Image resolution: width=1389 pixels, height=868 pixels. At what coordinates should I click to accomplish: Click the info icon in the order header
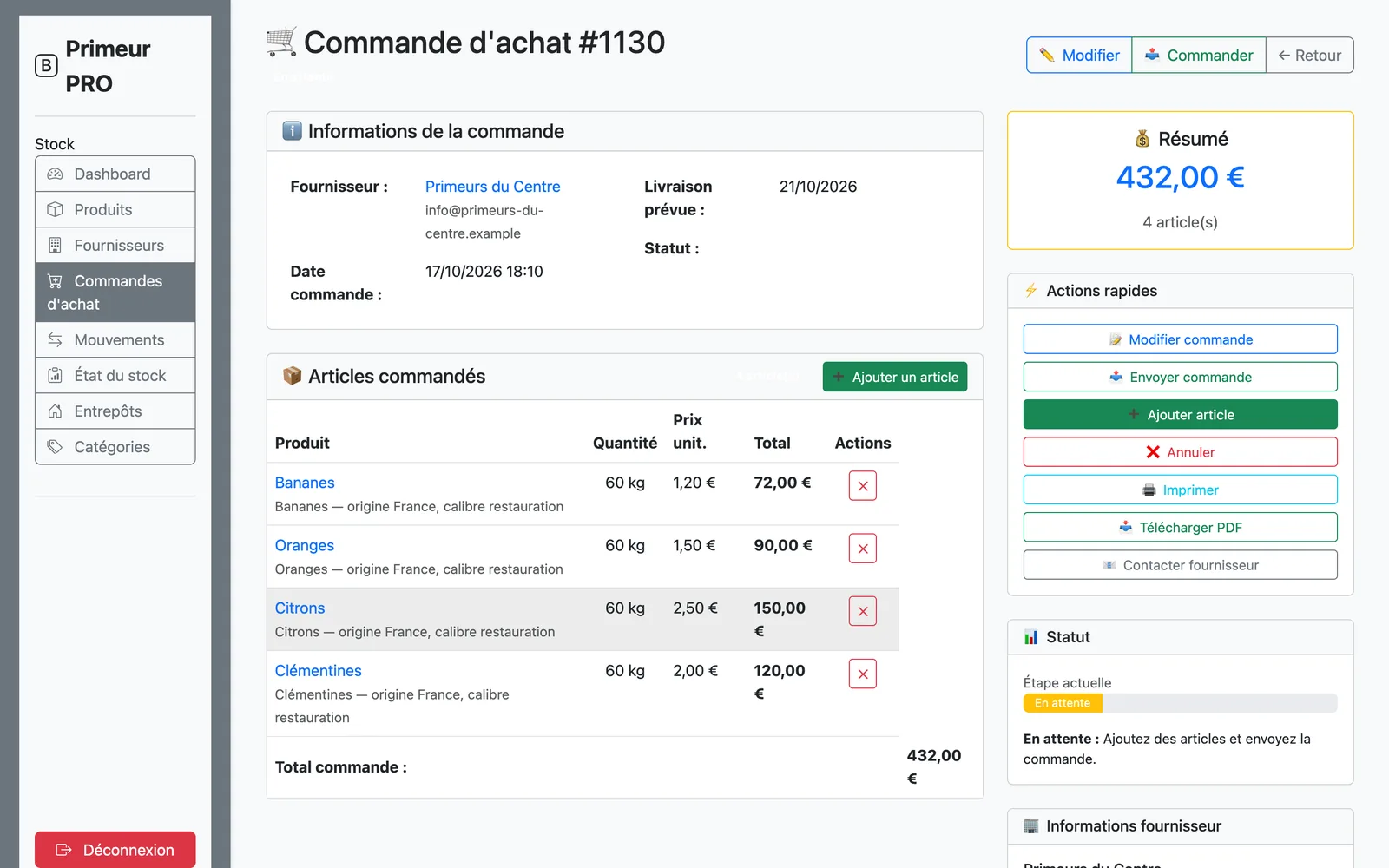[x=293, y=131]
